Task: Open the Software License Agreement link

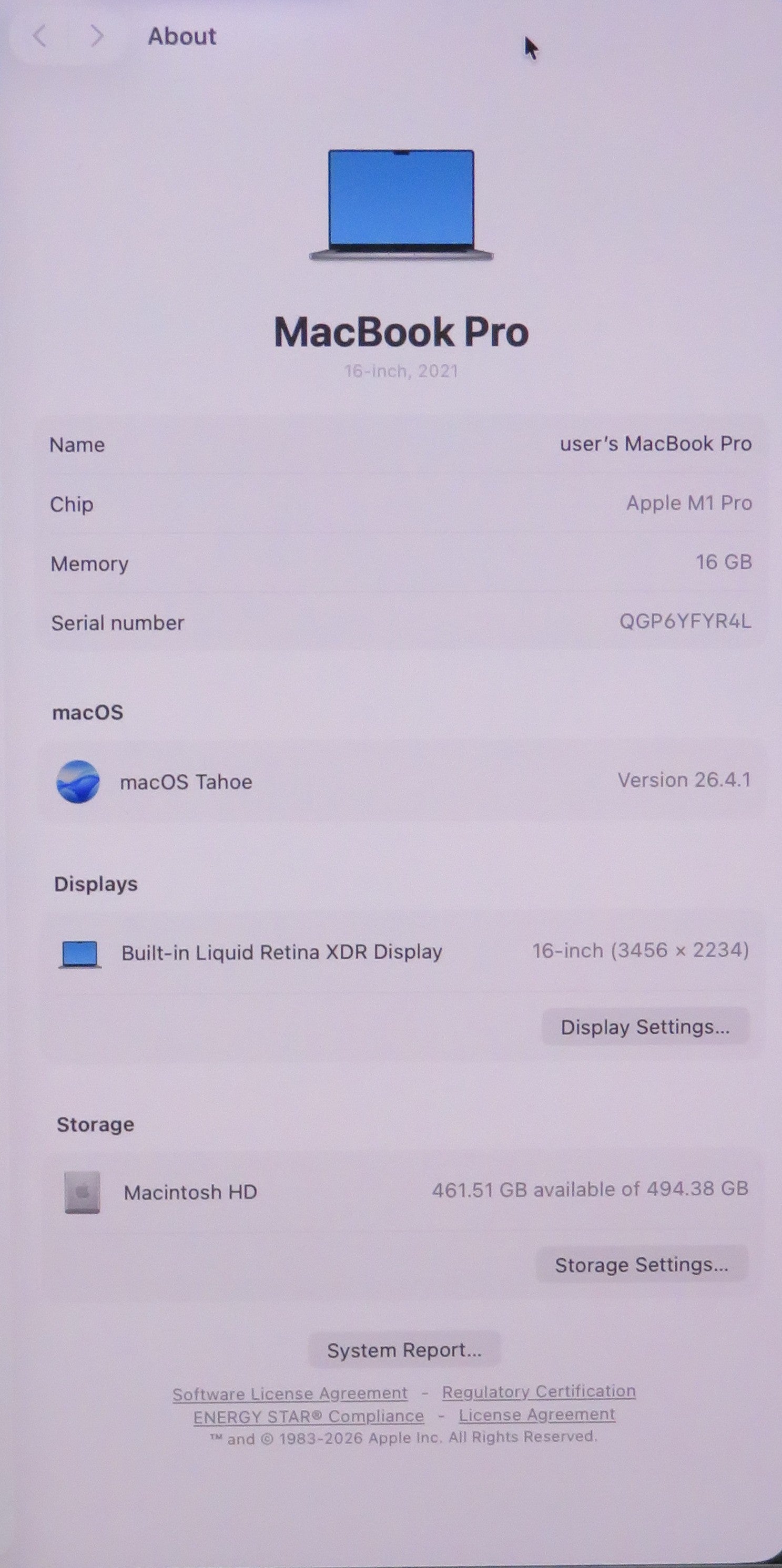Action: [x=290, y=1394]
